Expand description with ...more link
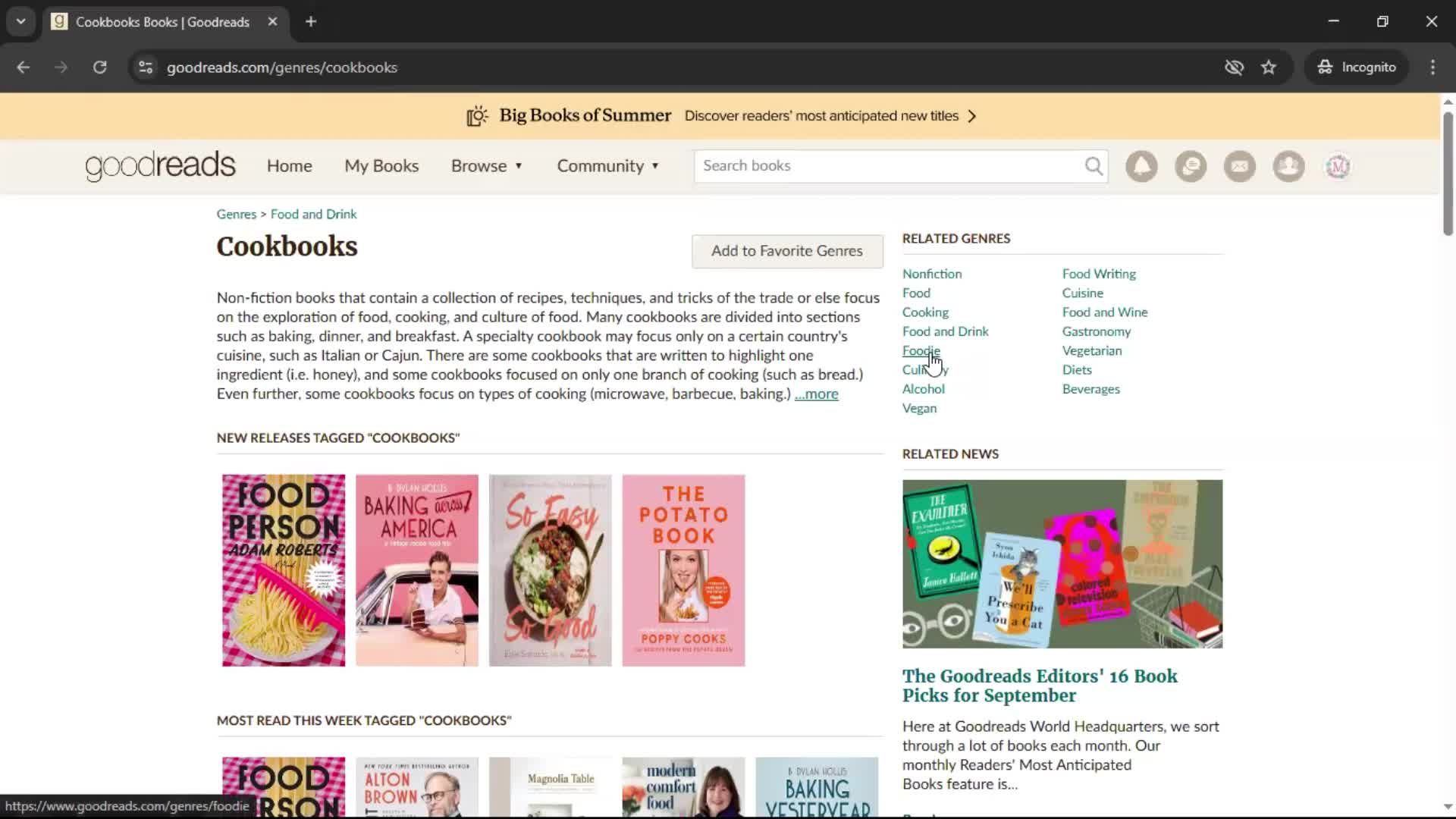The width and height of the screenshot is (1456, 819). [x=816, y=394]
